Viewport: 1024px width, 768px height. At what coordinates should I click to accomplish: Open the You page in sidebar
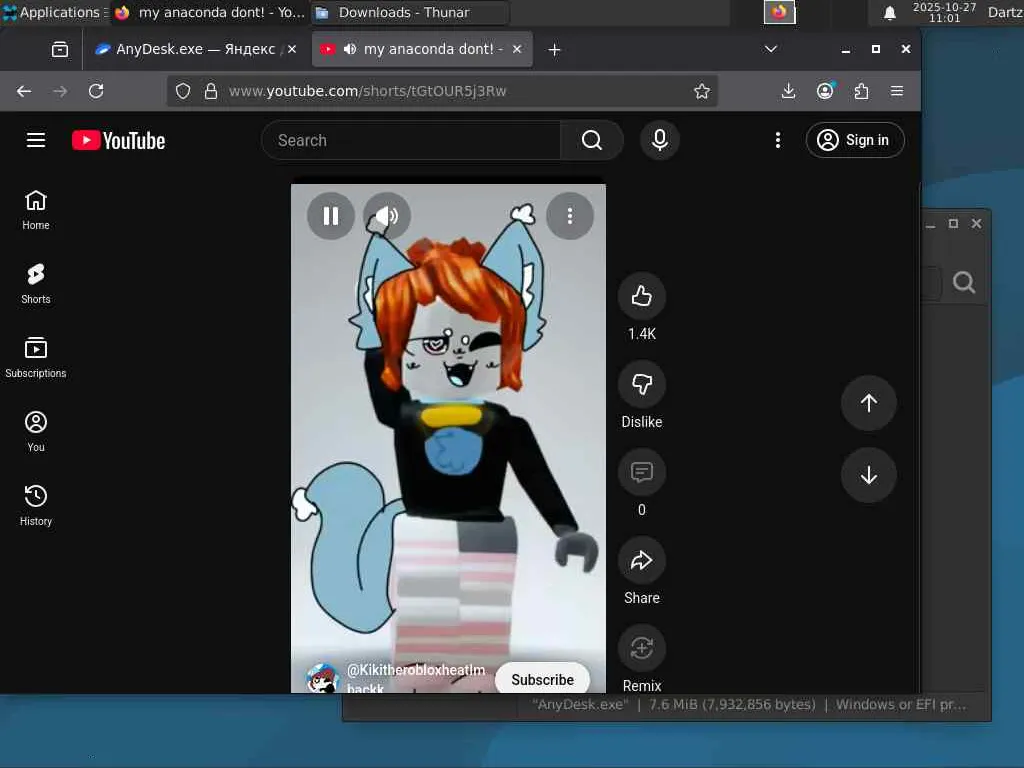[x=36, y=432]
